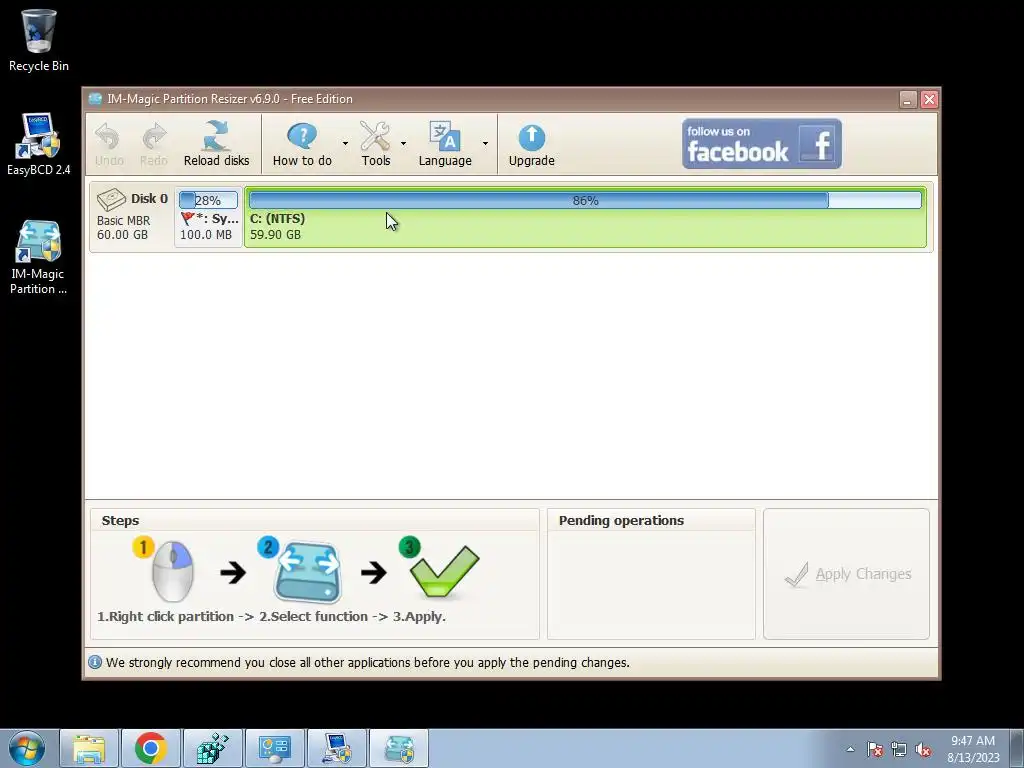Show hidden system tray icons
1024x768 pixels.
(850, 749)
